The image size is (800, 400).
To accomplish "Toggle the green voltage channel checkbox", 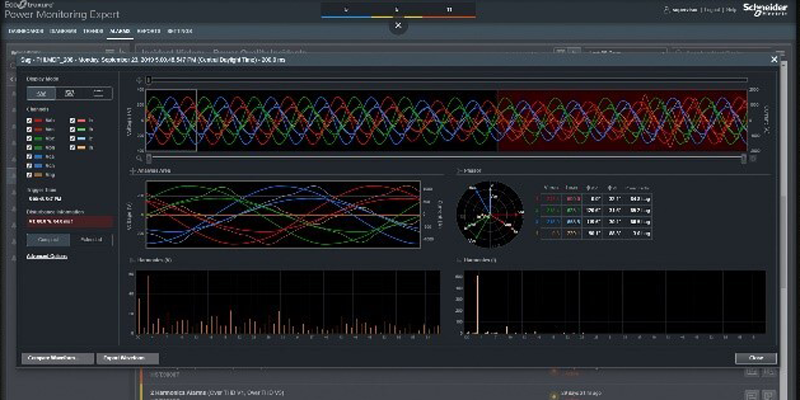I will tap(30, 138).
